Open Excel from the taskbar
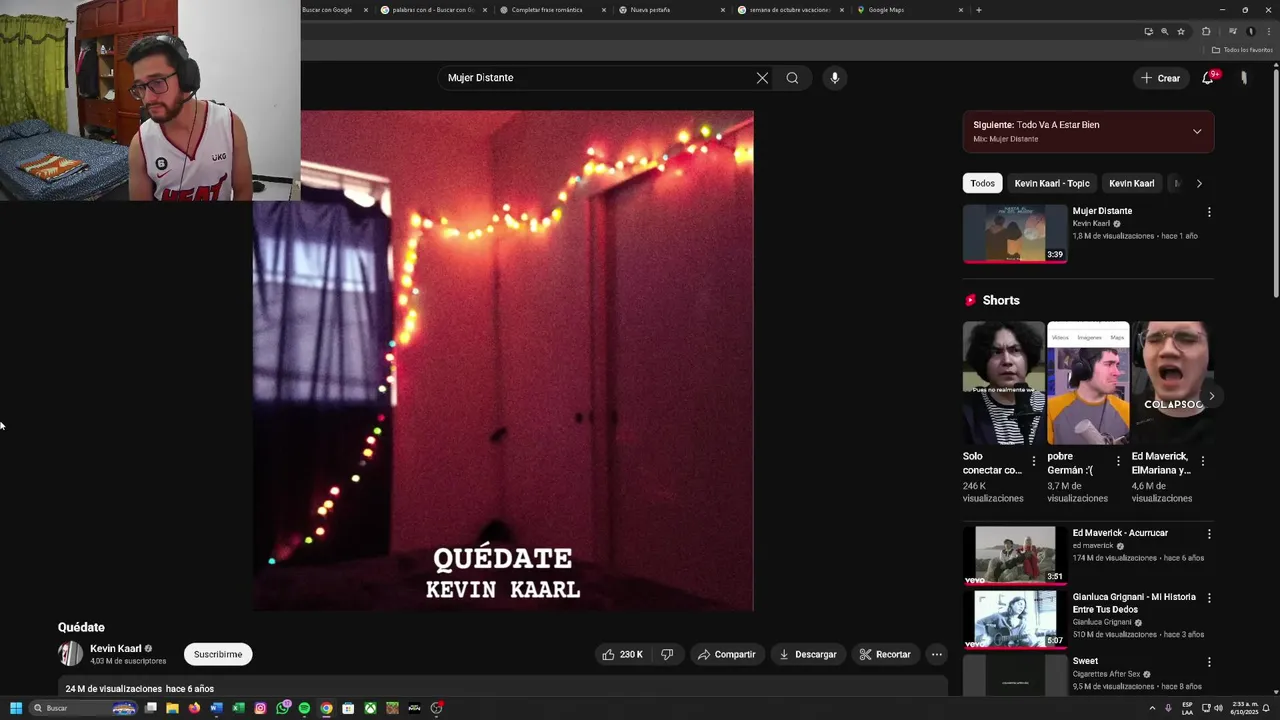Viewport: 1280px width, 720px height. click(x=238, y=708)
